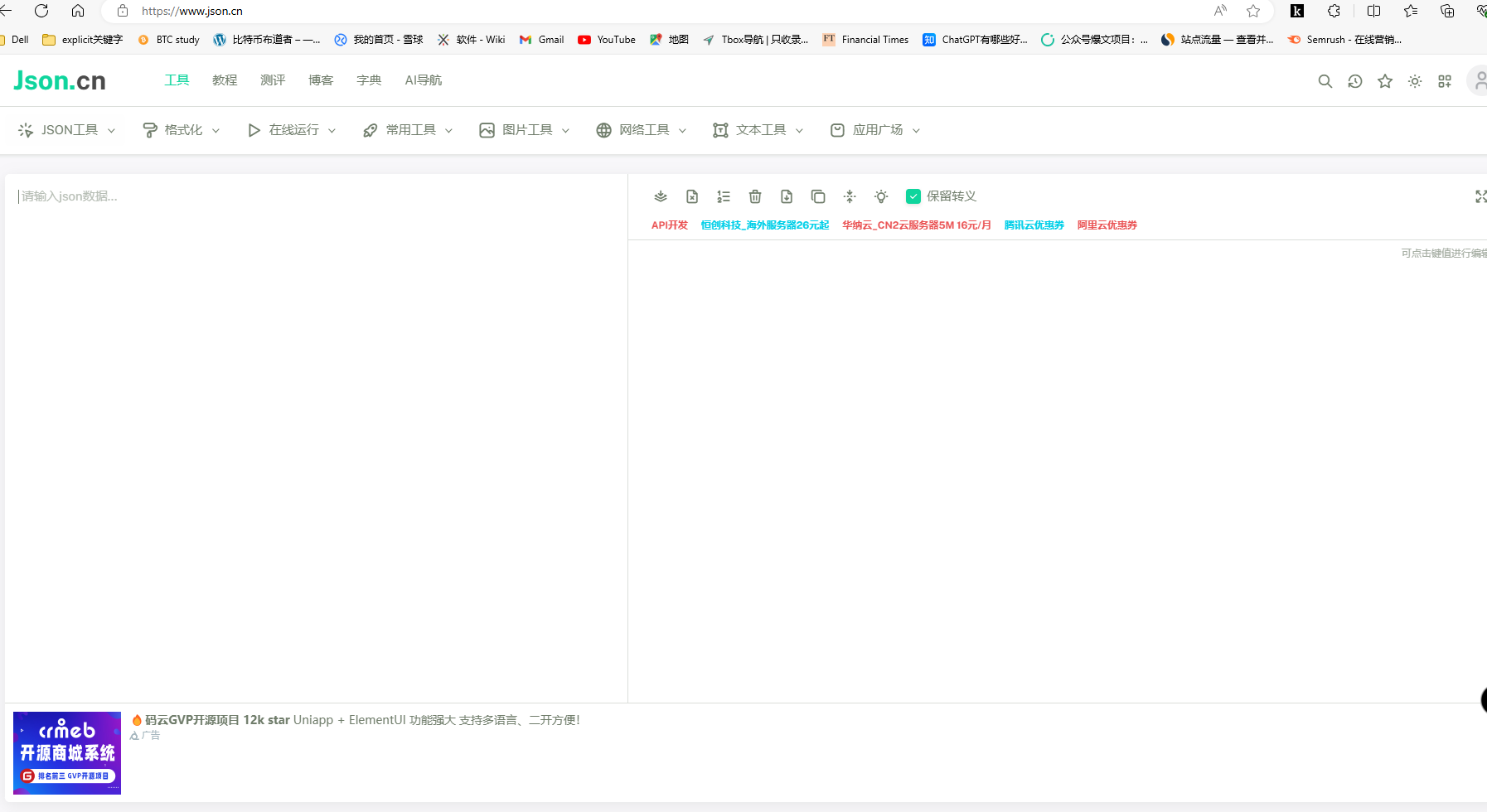Expand the 图片工具 dropdown menu
1487x812 pixels.
pyautogui.click(x=525, y=130)
